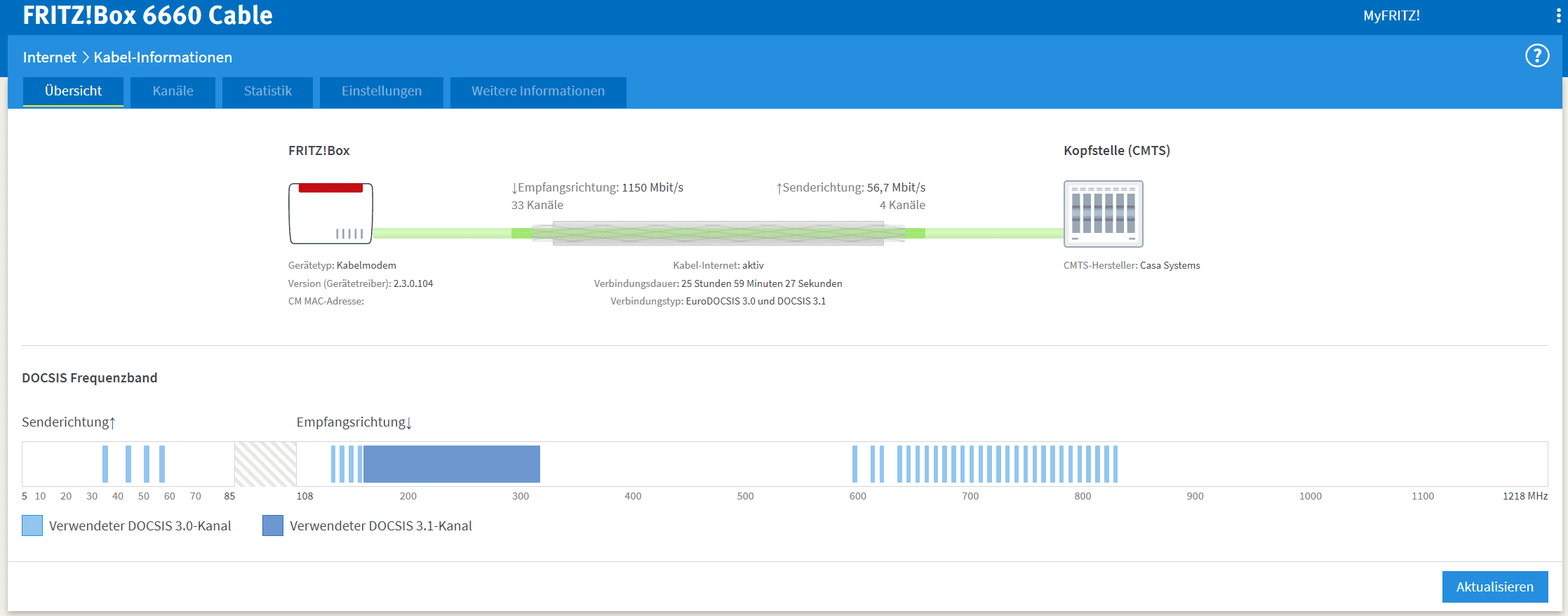
Task: Click the Aktualisieren button
Action: (1495, 587)
